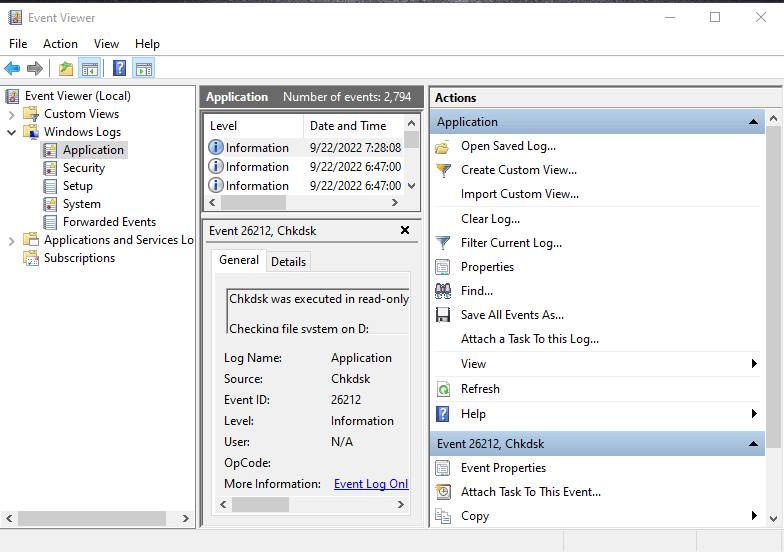Screen dimensions: 784x552
Task: Open the System log
Action: click(82, 204)
